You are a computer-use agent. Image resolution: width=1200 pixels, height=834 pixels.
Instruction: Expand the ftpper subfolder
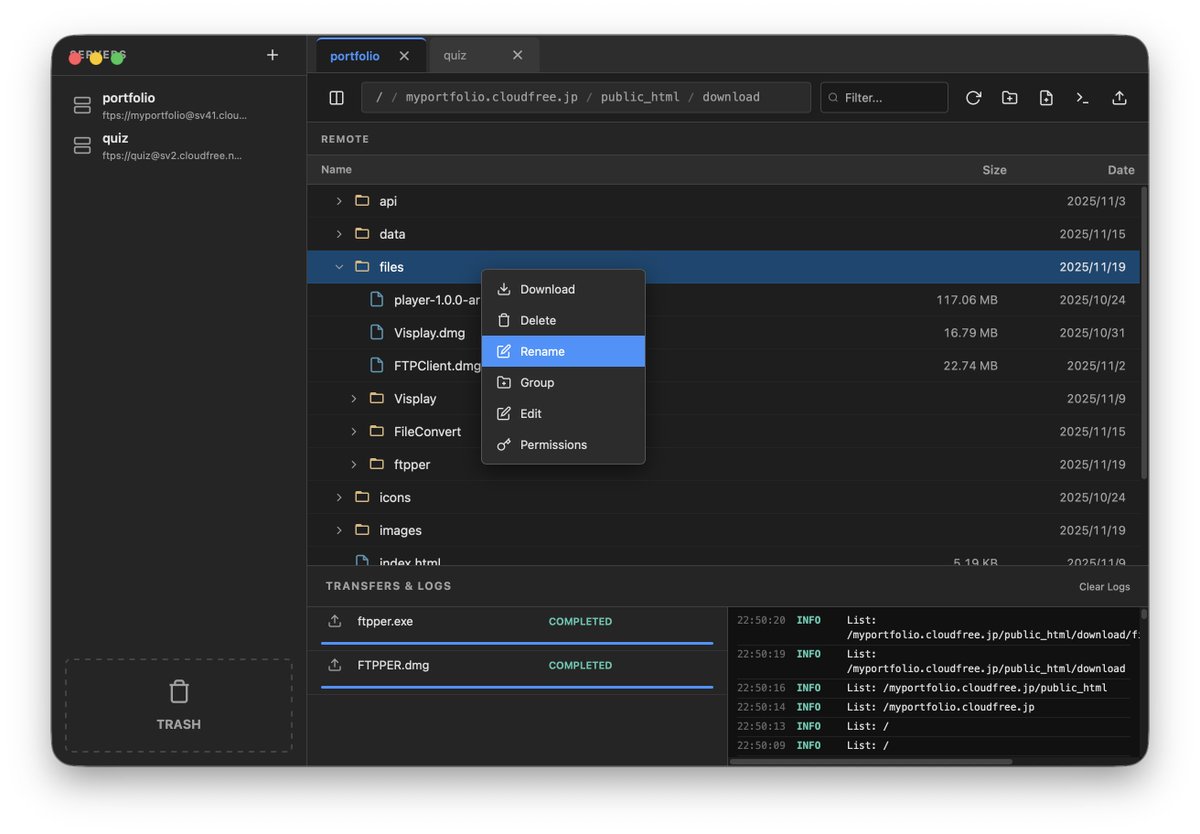[x=354, y=464]
